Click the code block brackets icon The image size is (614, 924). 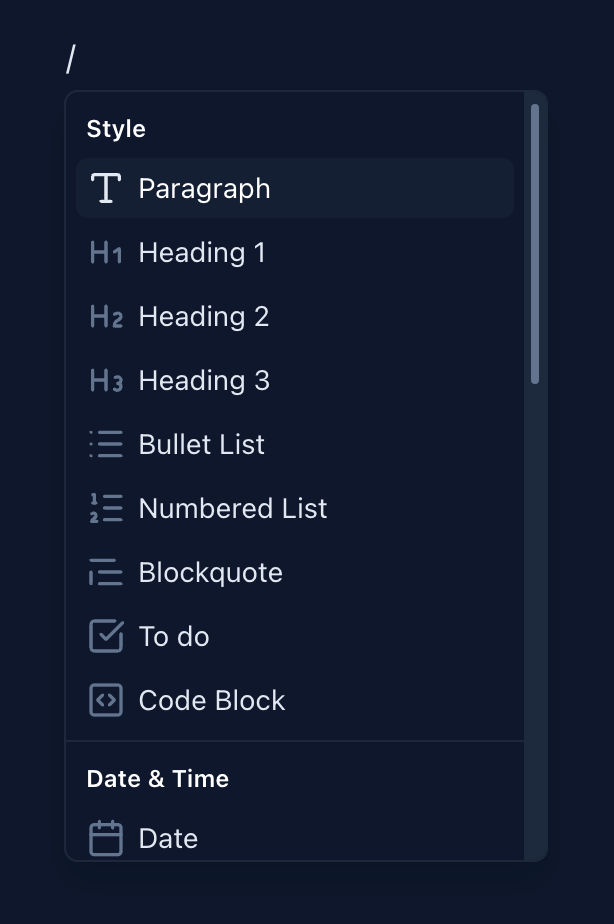106,700
